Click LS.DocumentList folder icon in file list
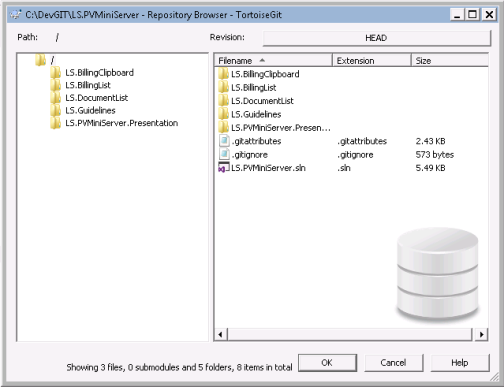Viewport: 504px width, 387px height. coord(224,101)
